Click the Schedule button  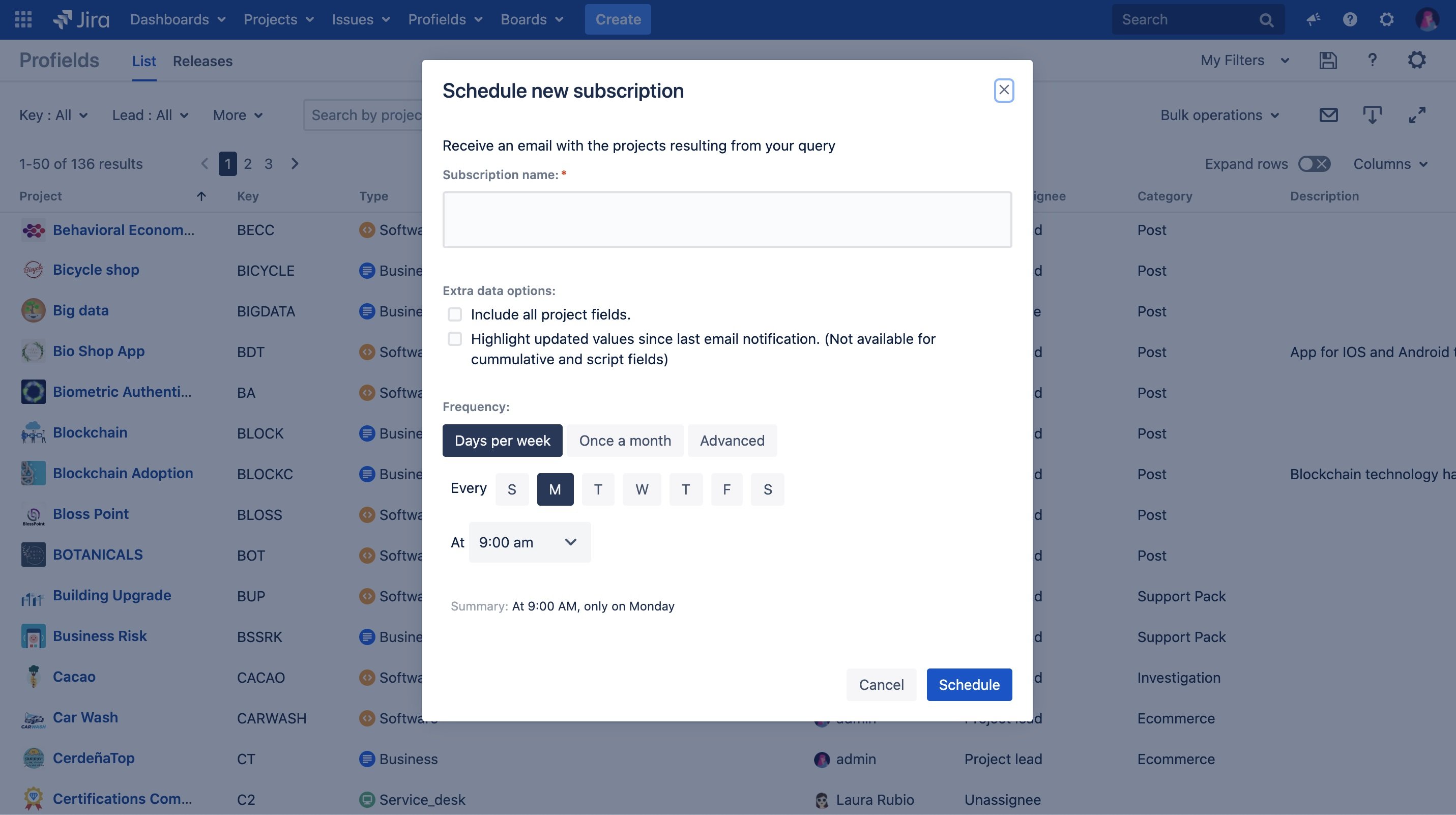pos(969,684)
